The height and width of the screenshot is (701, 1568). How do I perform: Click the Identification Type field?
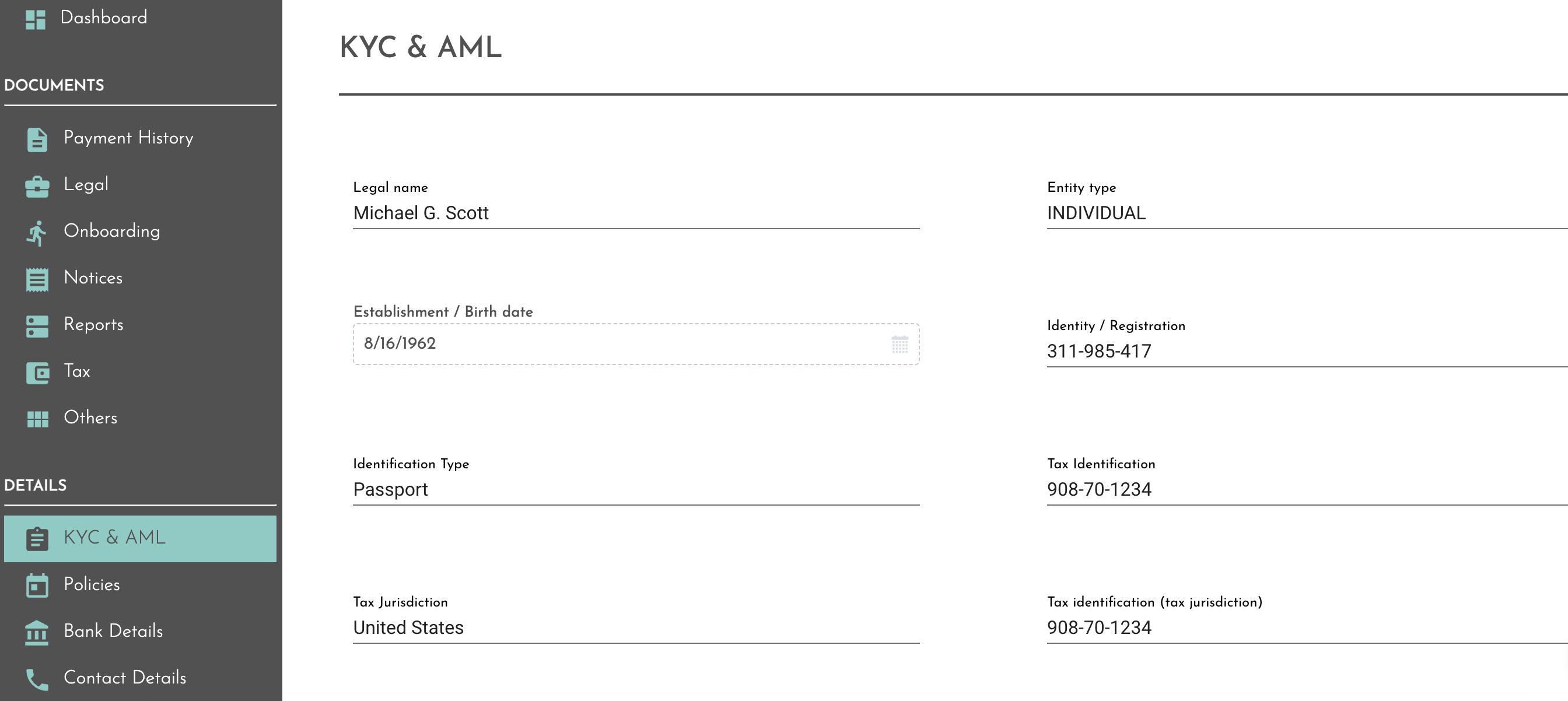pos(635,490)
